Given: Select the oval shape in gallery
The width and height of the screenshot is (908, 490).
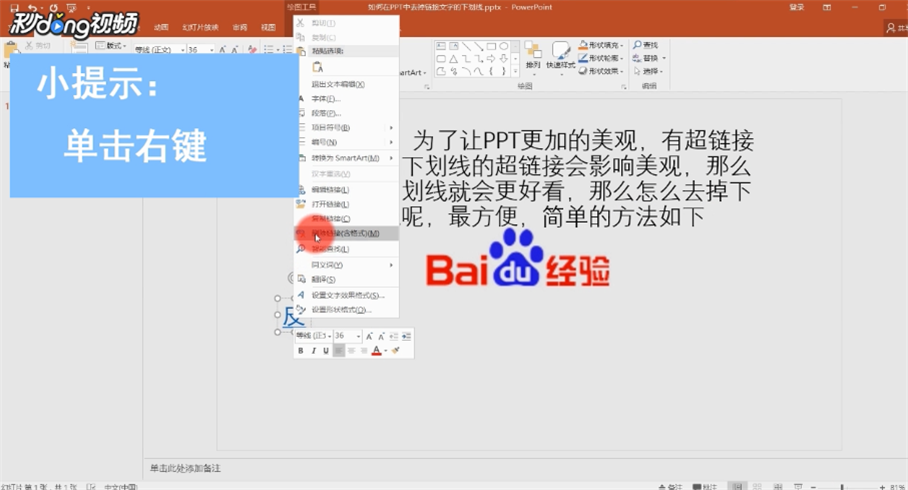Looking at the screenshot, I should pos(504,46).
